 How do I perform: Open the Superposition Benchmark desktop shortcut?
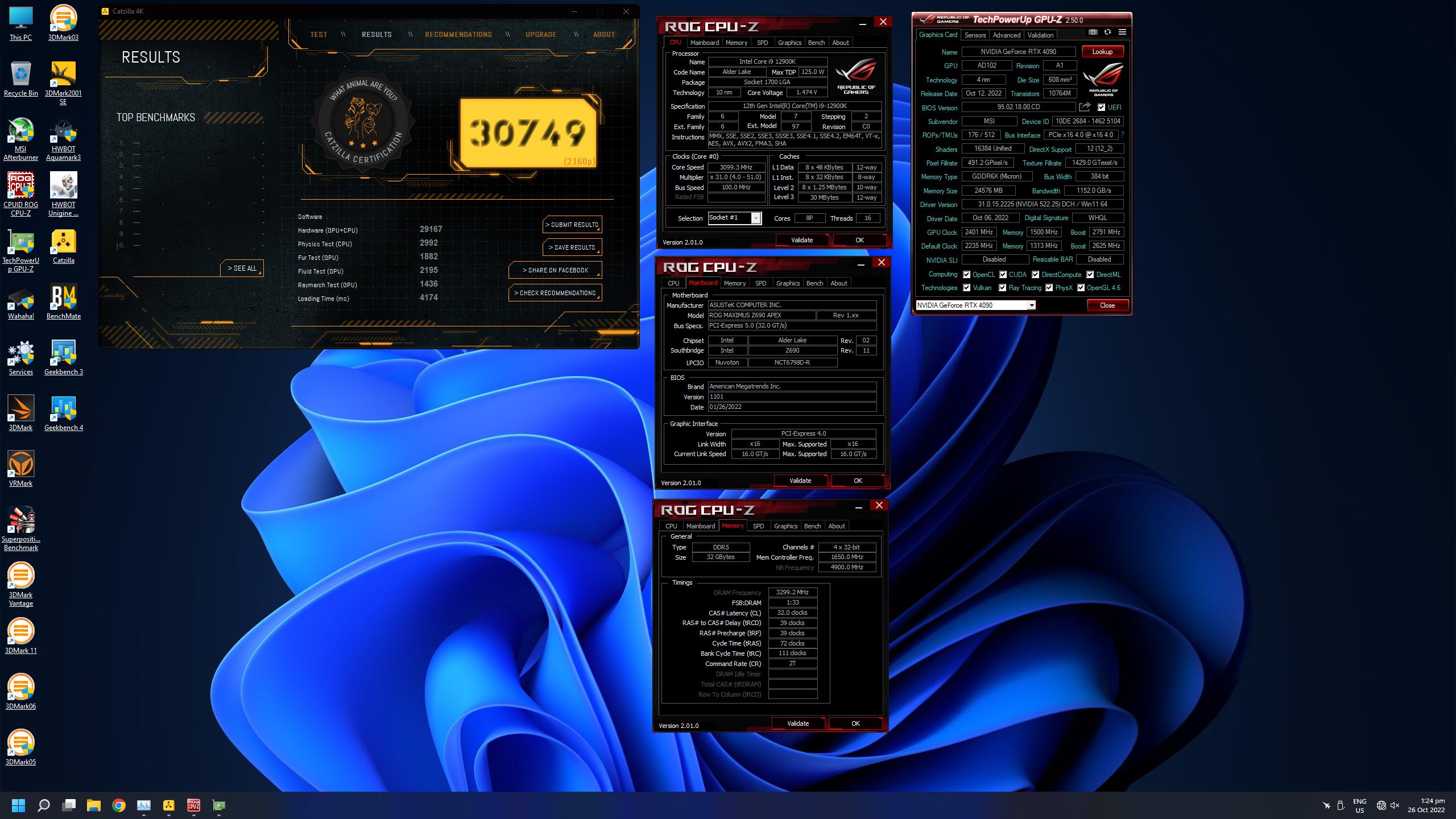(x=20, y=529)
